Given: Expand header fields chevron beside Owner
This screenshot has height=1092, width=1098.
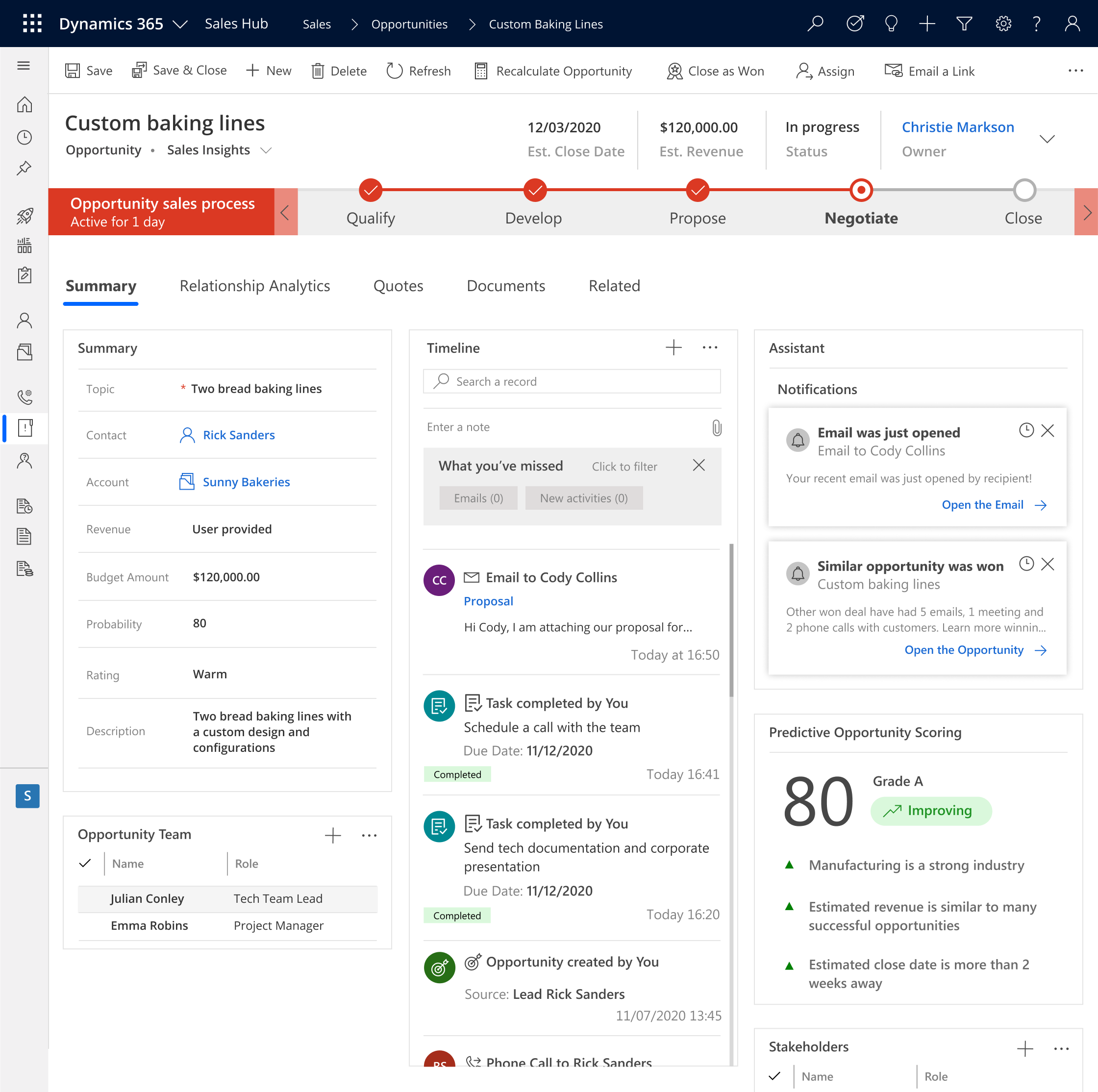Looking at the screenshot, I should (x=1047, y=139).
